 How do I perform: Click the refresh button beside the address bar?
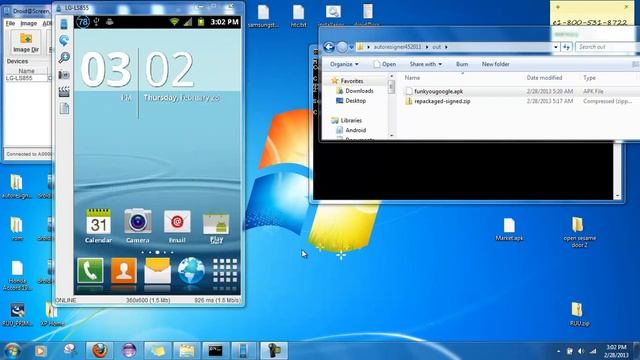coord(566,47)
